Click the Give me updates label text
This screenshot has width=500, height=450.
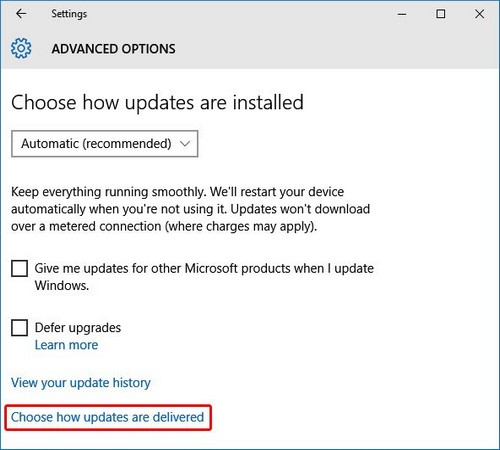204,277
